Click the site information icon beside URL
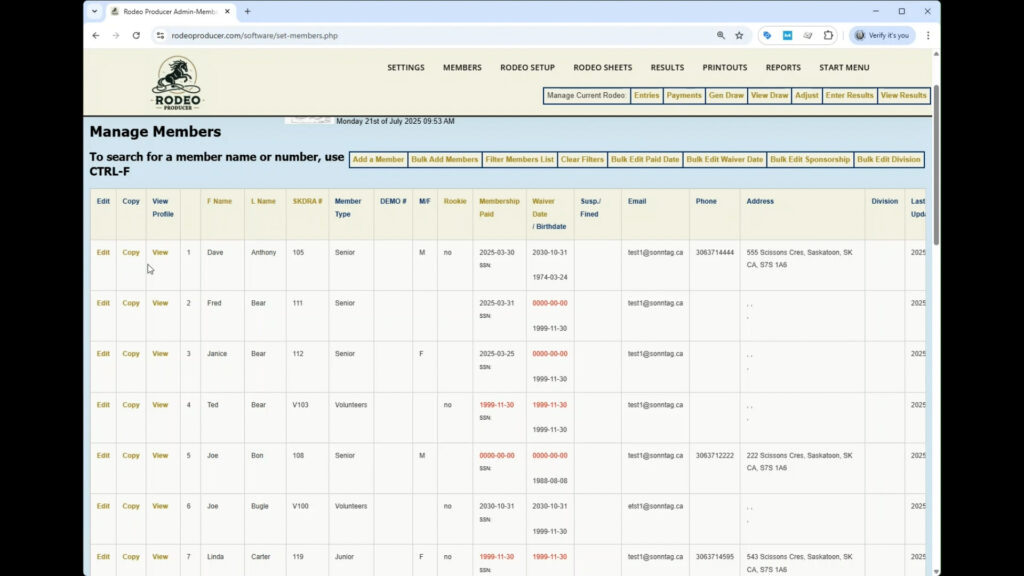Viewport: 1024px width, 576px height. click(x=159, y=35)
